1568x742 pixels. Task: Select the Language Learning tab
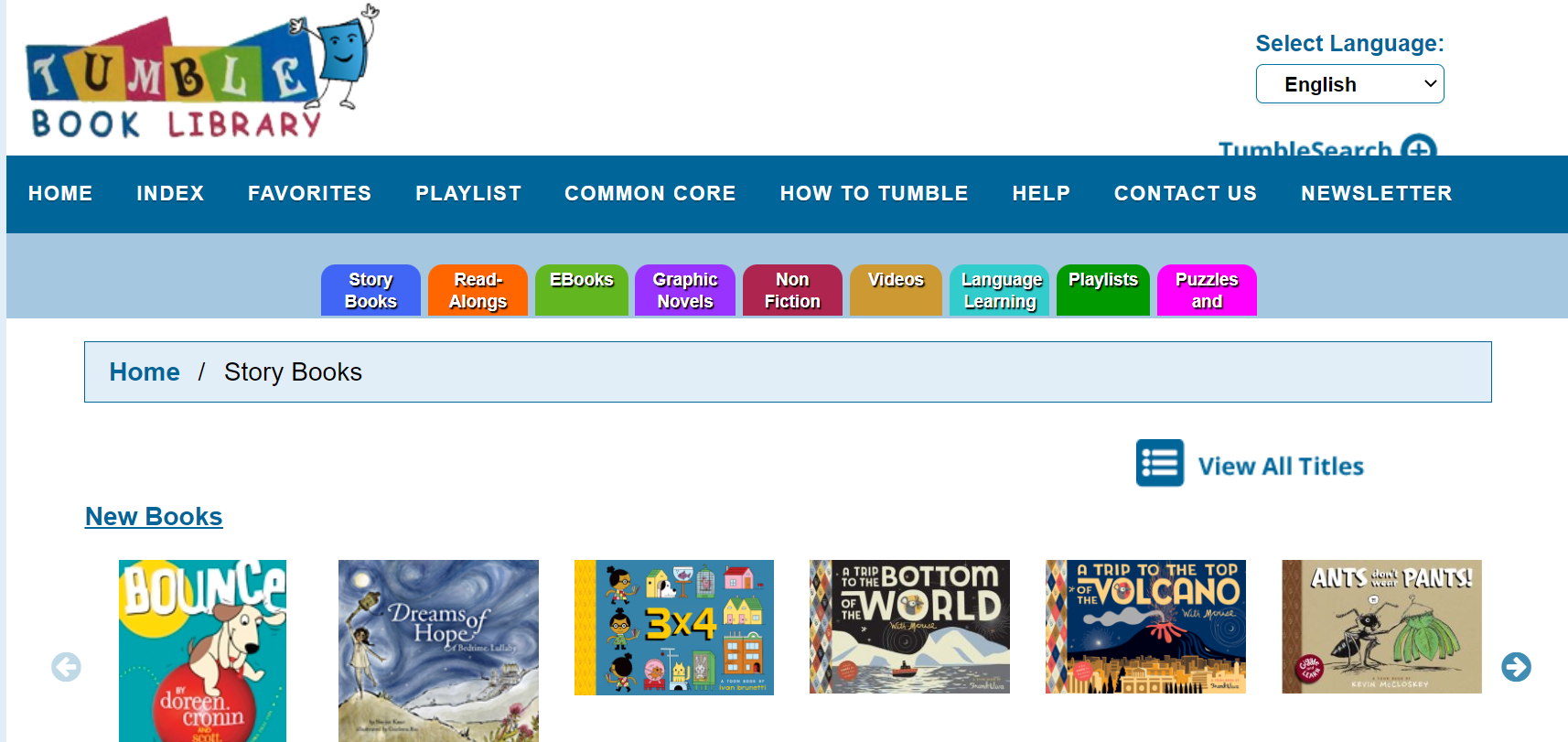(x=1000, y=290)
